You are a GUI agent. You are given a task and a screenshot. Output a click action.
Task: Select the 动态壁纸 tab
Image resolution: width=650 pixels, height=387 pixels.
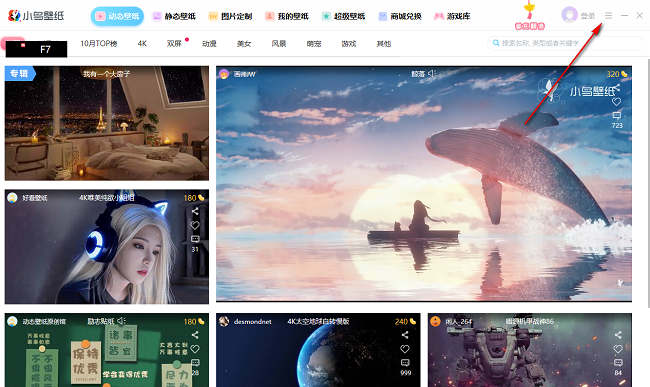tap(117, 16)
